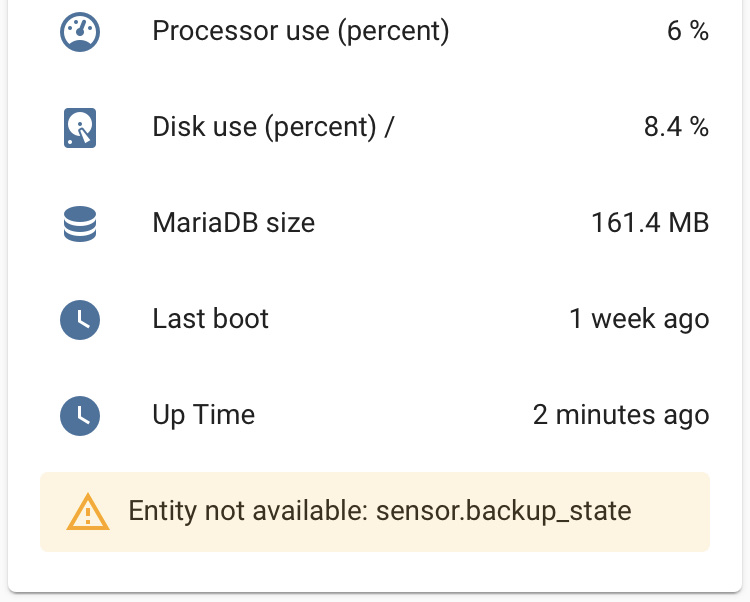Click the 2 minutes ago value
This screenshot has height=602, width=750.
[621, 415]
